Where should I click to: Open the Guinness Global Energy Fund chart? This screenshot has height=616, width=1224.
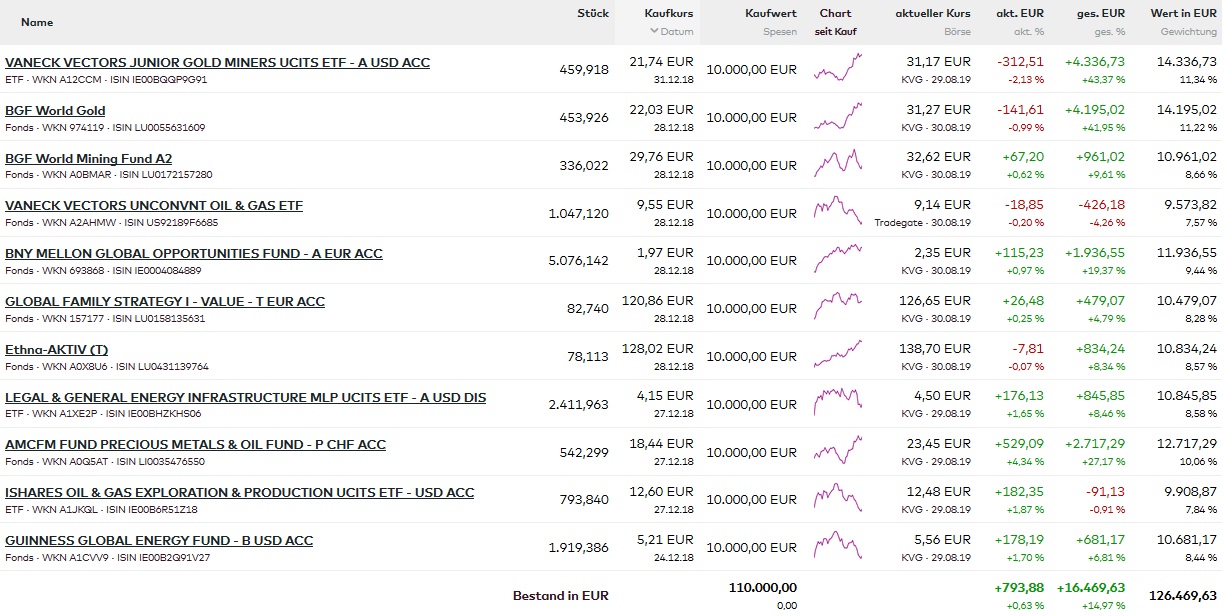pyautogui.click(x=837, y=547)
